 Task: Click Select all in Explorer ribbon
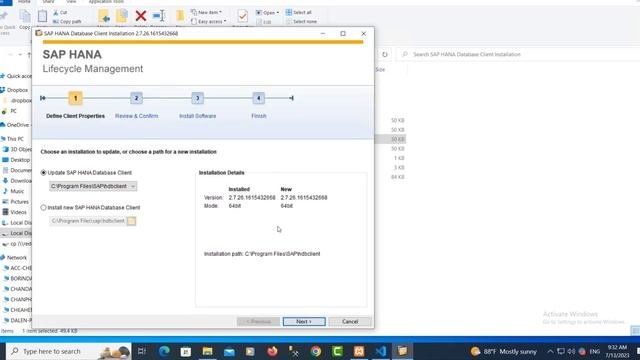click(x=298, y=12)
